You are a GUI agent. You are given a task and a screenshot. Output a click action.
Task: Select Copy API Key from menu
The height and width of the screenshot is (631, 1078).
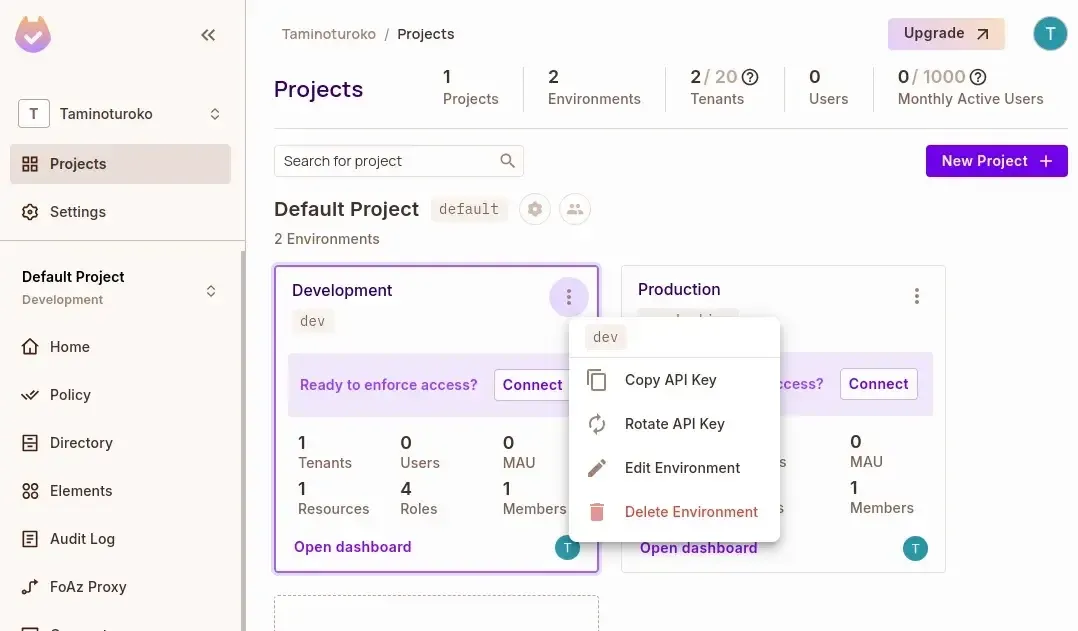(x=670, y=380)
